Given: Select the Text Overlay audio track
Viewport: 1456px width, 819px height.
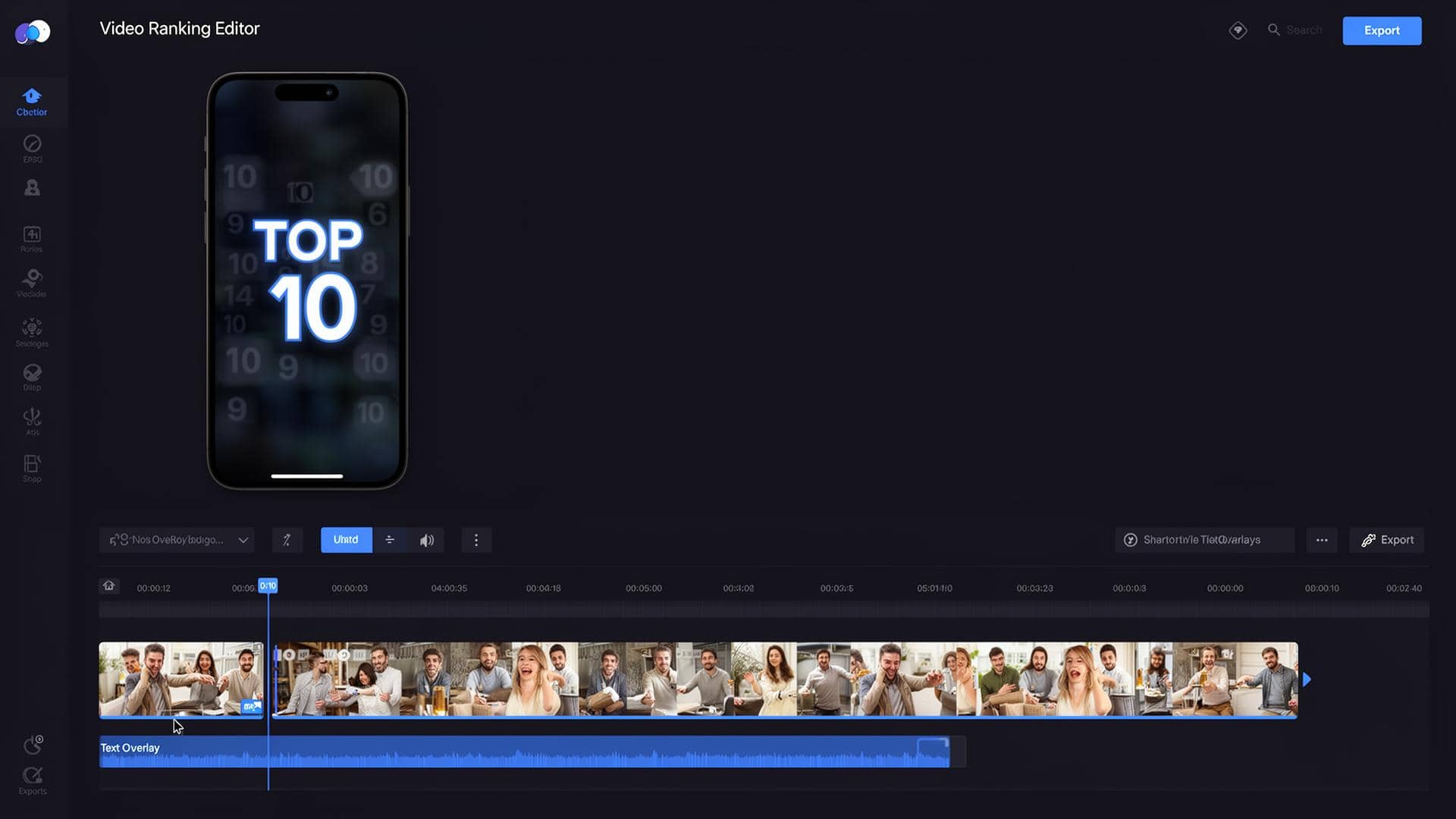Looking at the screenshot, I should [523, 752].
